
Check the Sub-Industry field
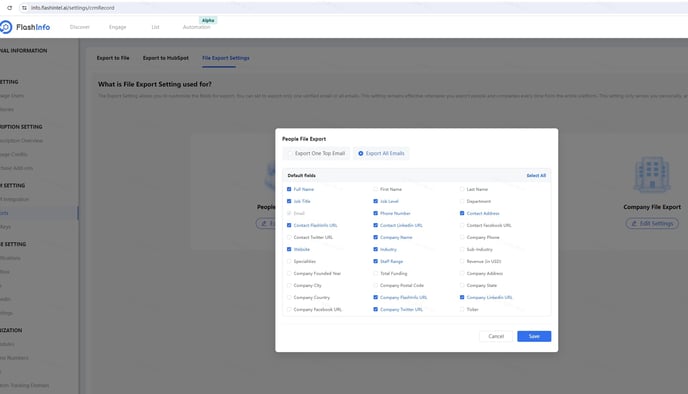[x=462, y=249]
